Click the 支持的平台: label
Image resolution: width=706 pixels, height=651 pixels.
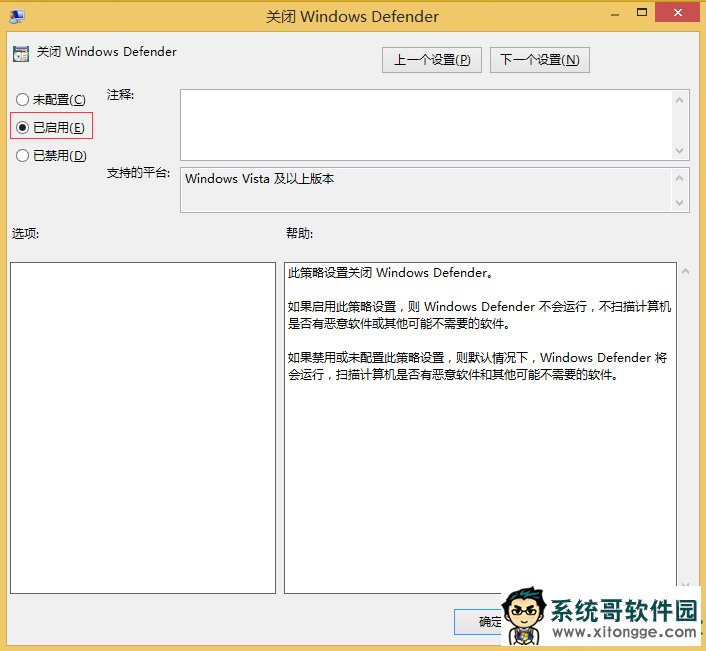[x=138, y=173]
